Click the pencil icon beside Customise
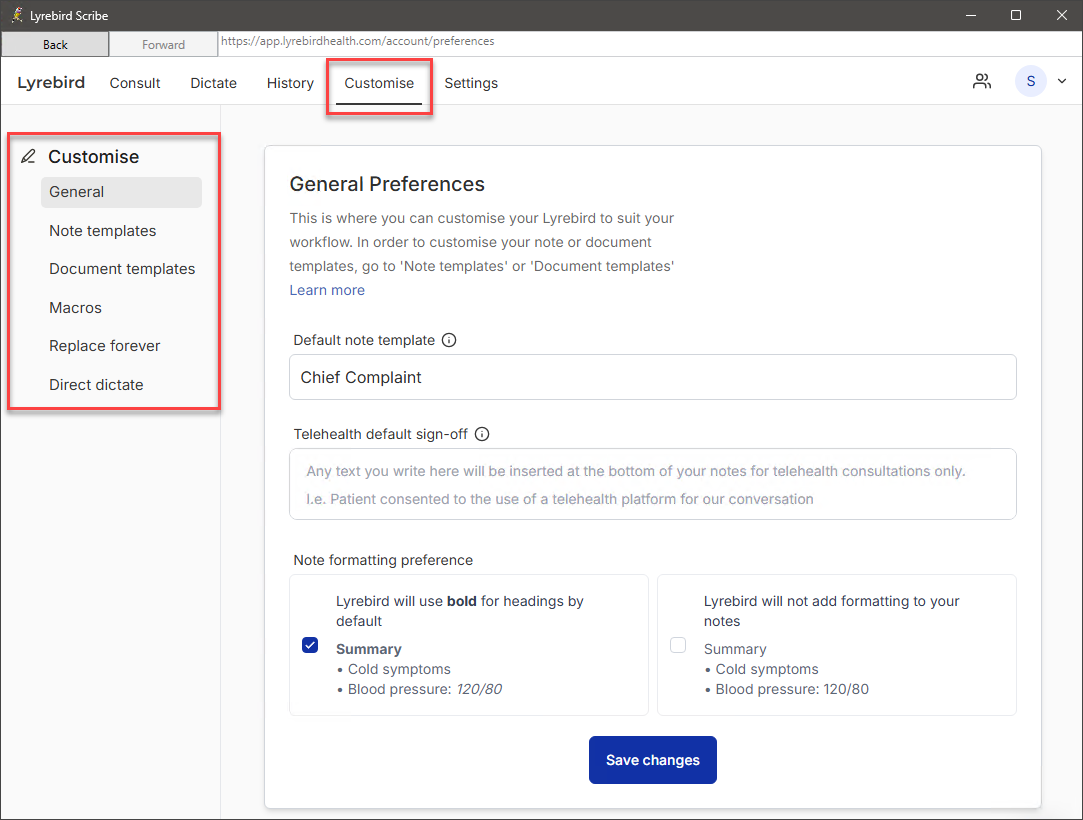This screenshot has width=1083, height=820. coord(28,157)
